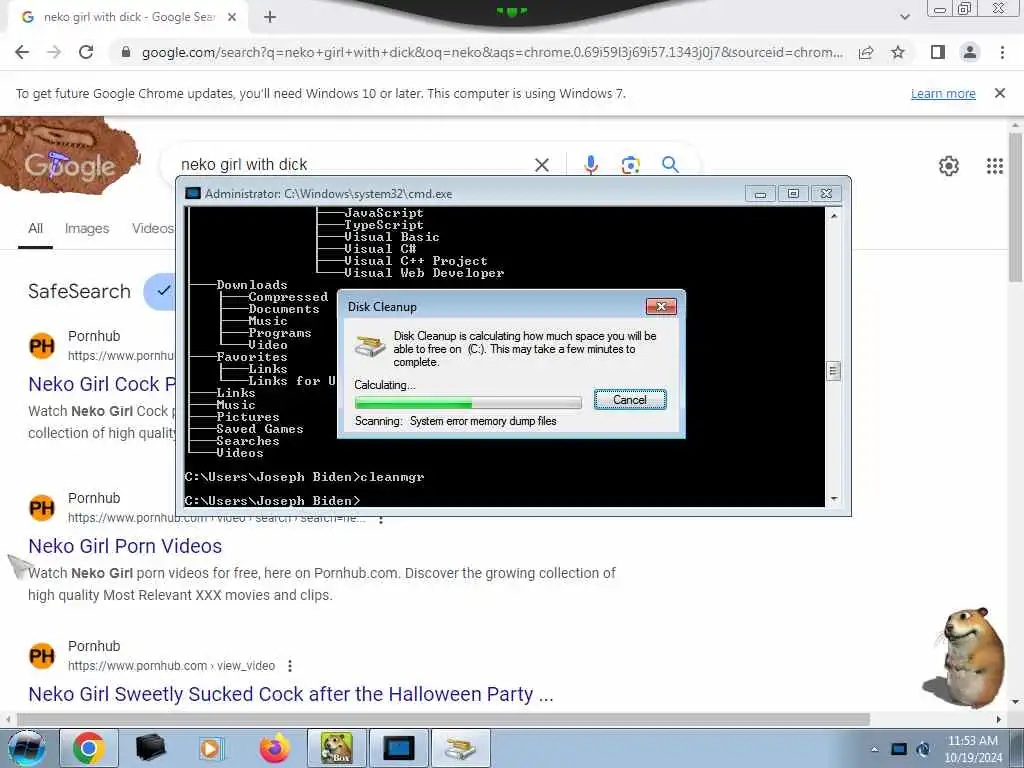Submit the search using the magnifier icon

click(670, 165)
